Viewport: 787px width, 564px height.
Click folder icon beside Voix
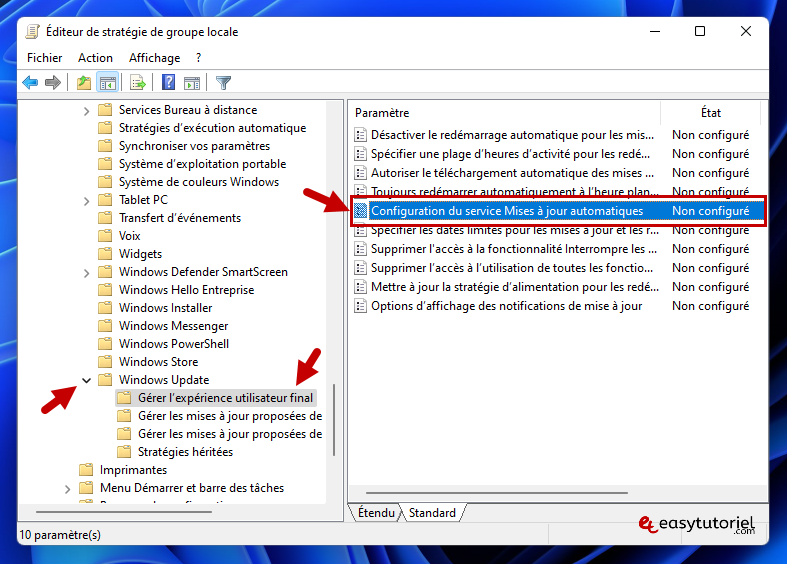click(x=105, y=235)
